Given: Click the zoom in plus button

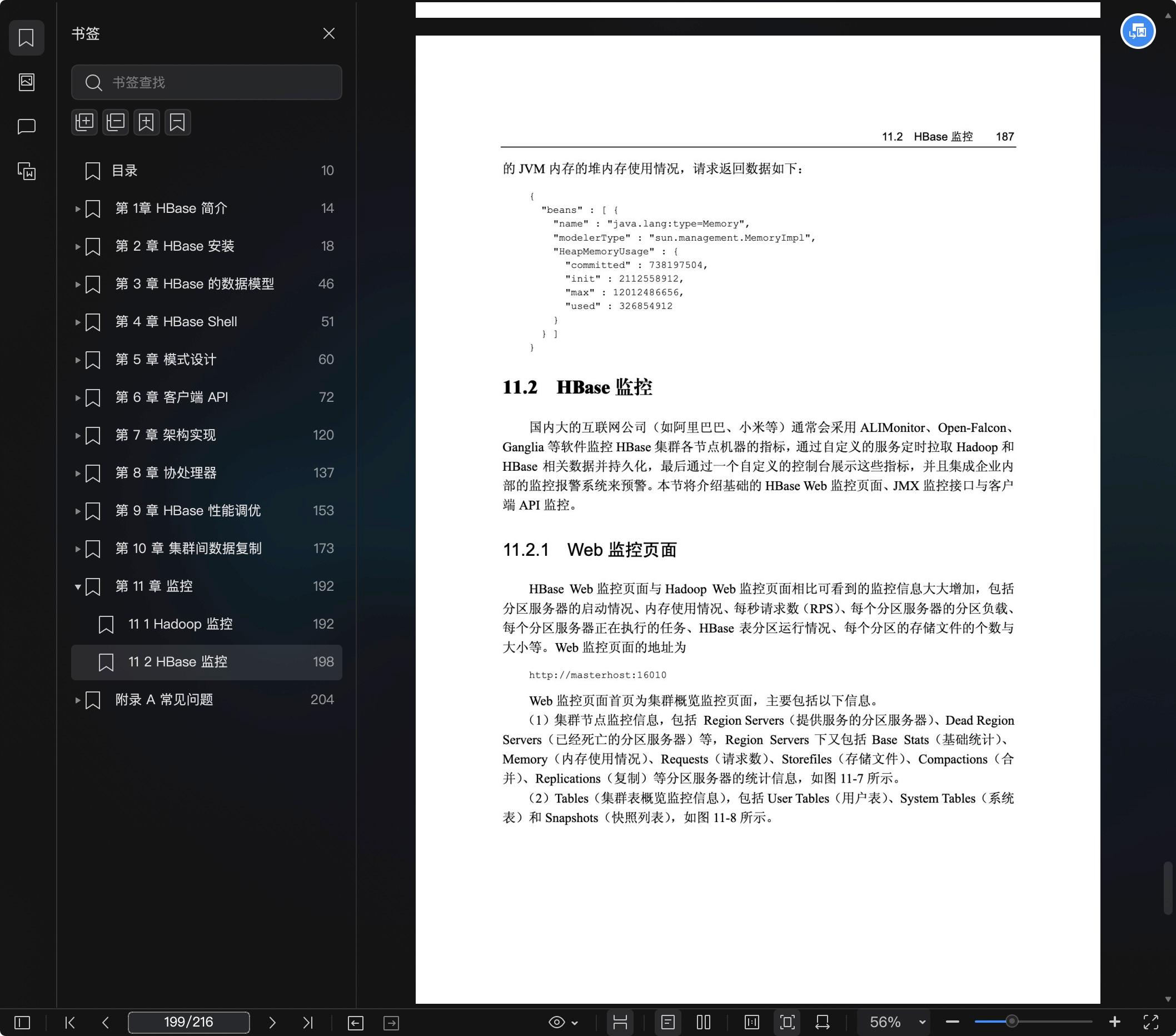Looking at the screenshot, I should point(1114,1022).
